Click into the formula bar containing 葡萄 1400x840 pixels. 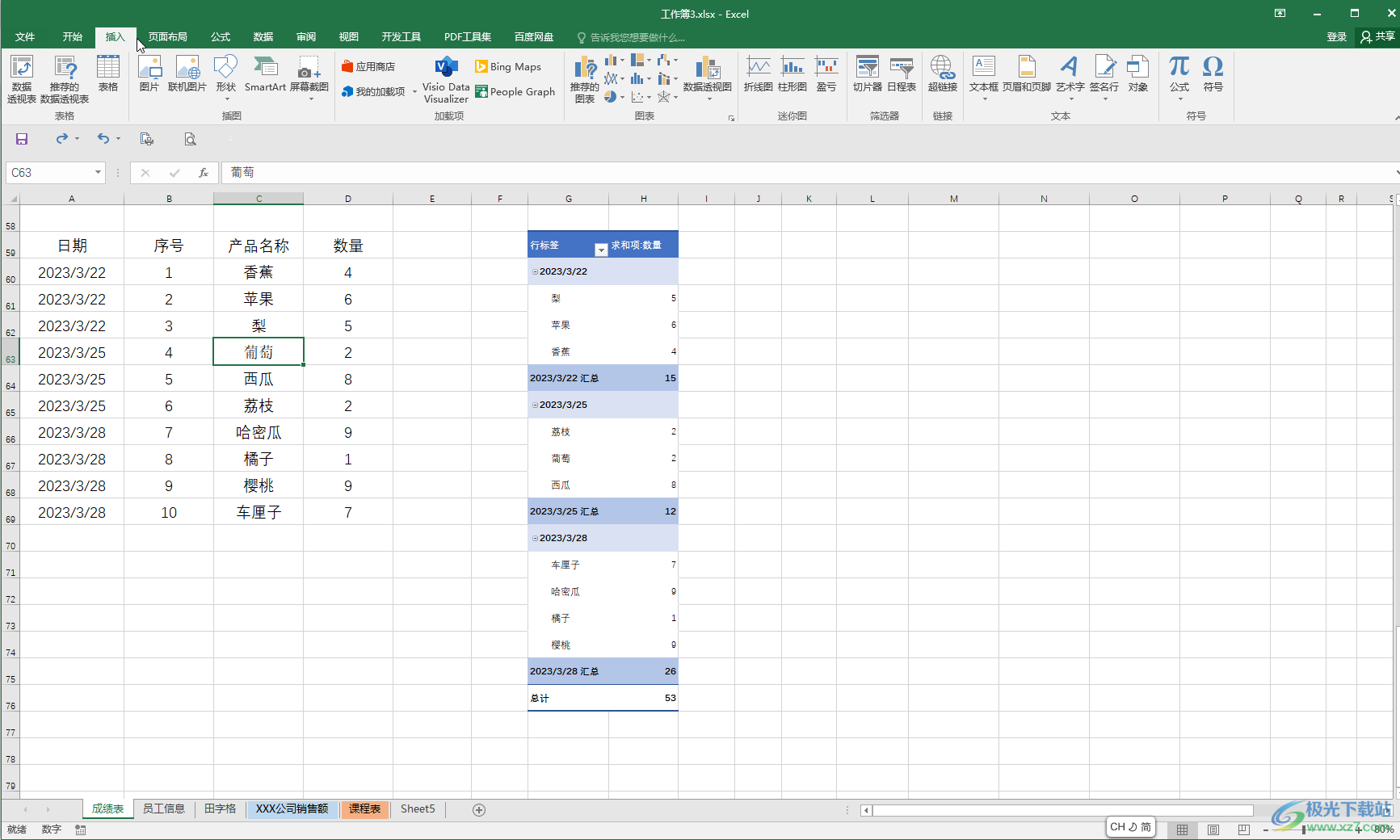coord(808,172)
